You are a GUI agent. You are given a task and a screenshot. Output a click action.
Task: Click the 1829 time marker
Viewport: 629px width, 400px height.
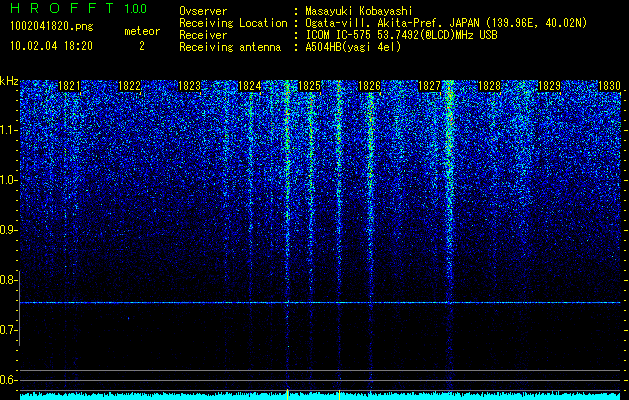pos(549,86)
